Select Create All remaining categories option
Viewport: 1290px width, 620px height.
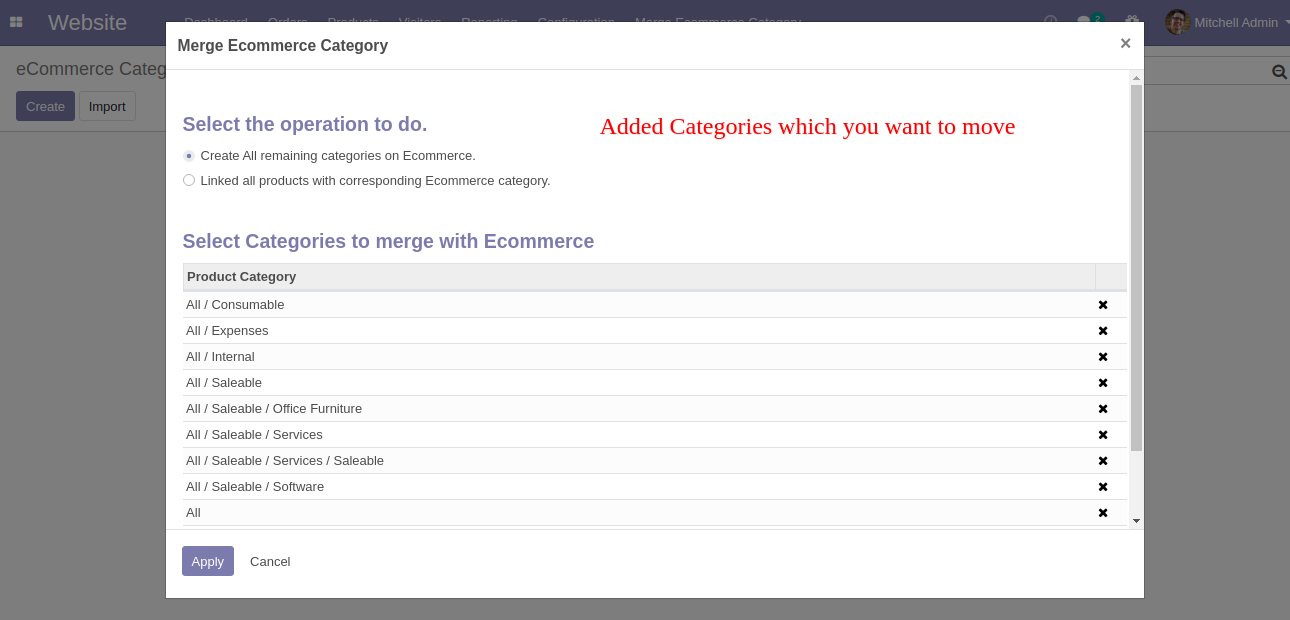click(x=189, y=156)
